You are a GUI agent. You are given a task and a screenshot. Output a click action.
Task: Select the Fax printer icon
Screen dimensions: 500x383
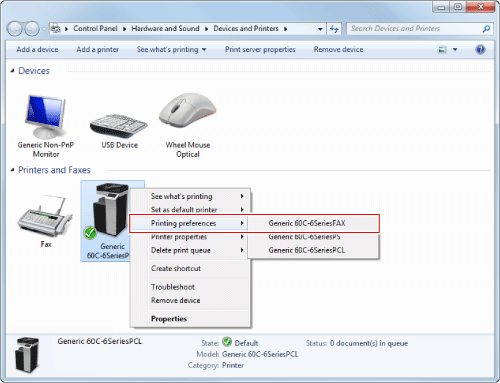point(45,216)
